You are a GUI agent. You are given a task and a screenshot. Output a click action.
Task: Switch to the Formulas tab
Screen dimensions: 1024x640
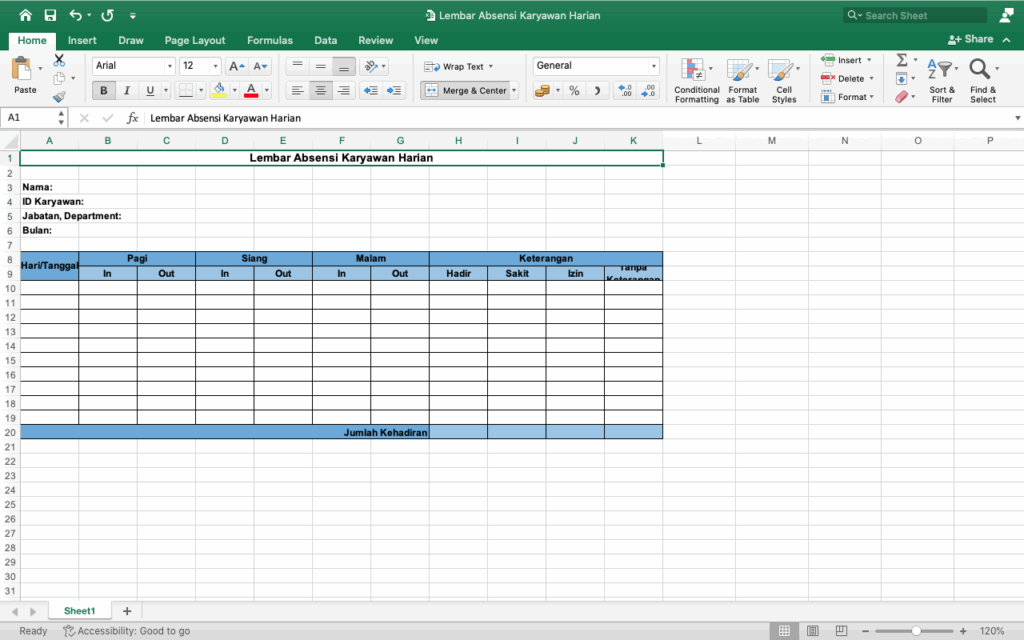tap(270, 40)
